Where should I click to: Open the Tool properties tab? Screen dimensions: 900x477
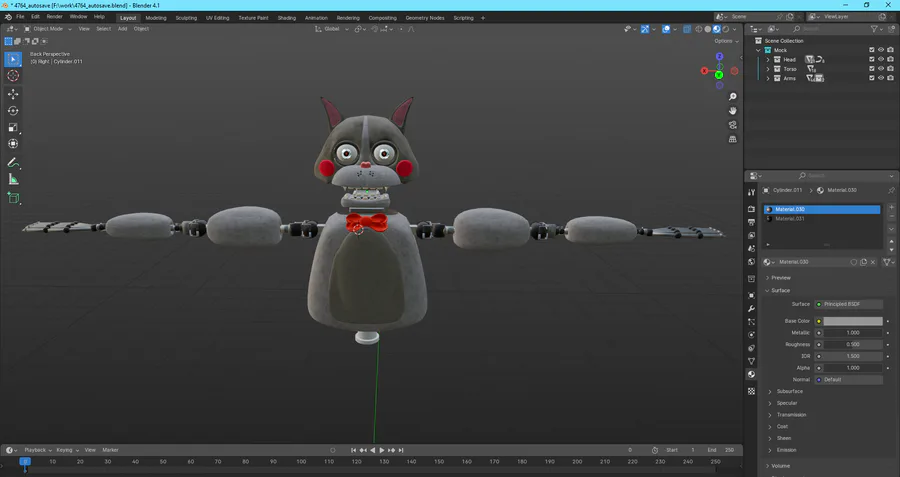(x=751, y=193)
